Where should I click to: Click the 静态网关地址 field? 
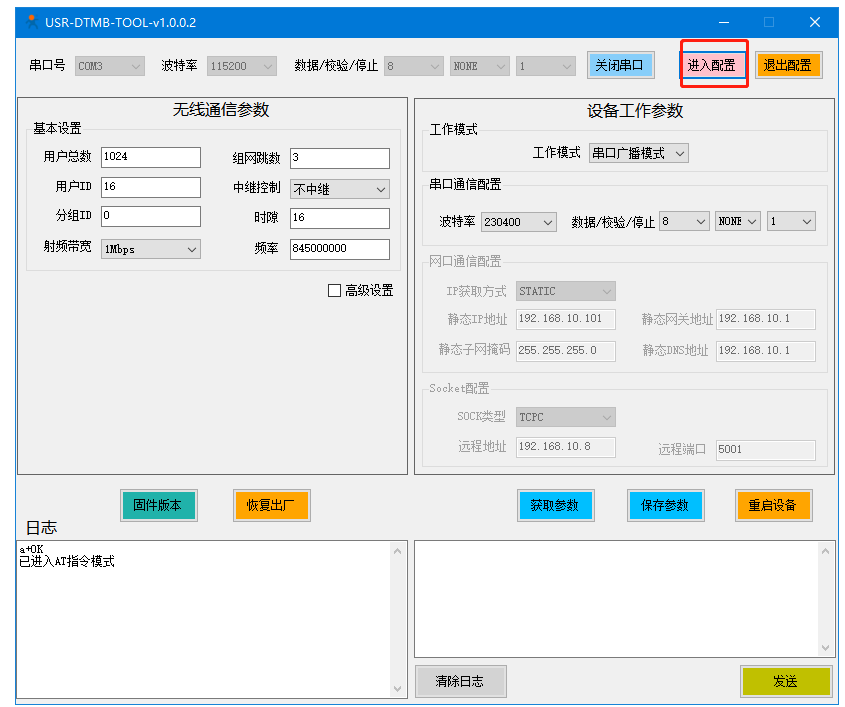click(765, 319)
